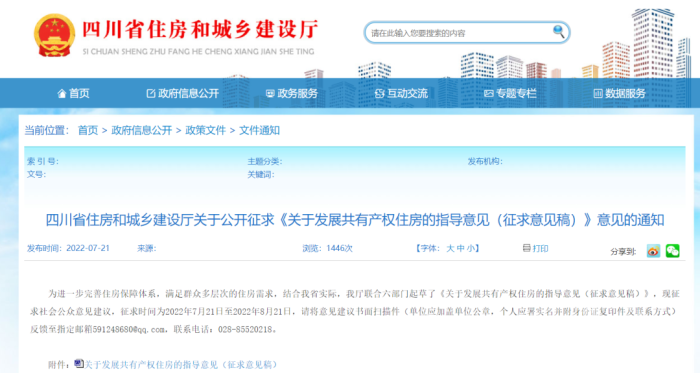Open the attachment document icon
Image resolution: width=700 pixels, height=373 pixels.
tap(79, 364)
